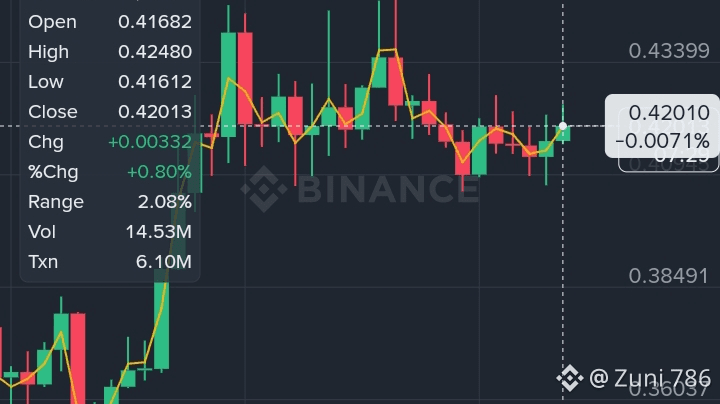
Task: Select the green candle under the crosshair dot
Action: pos(563,133)
